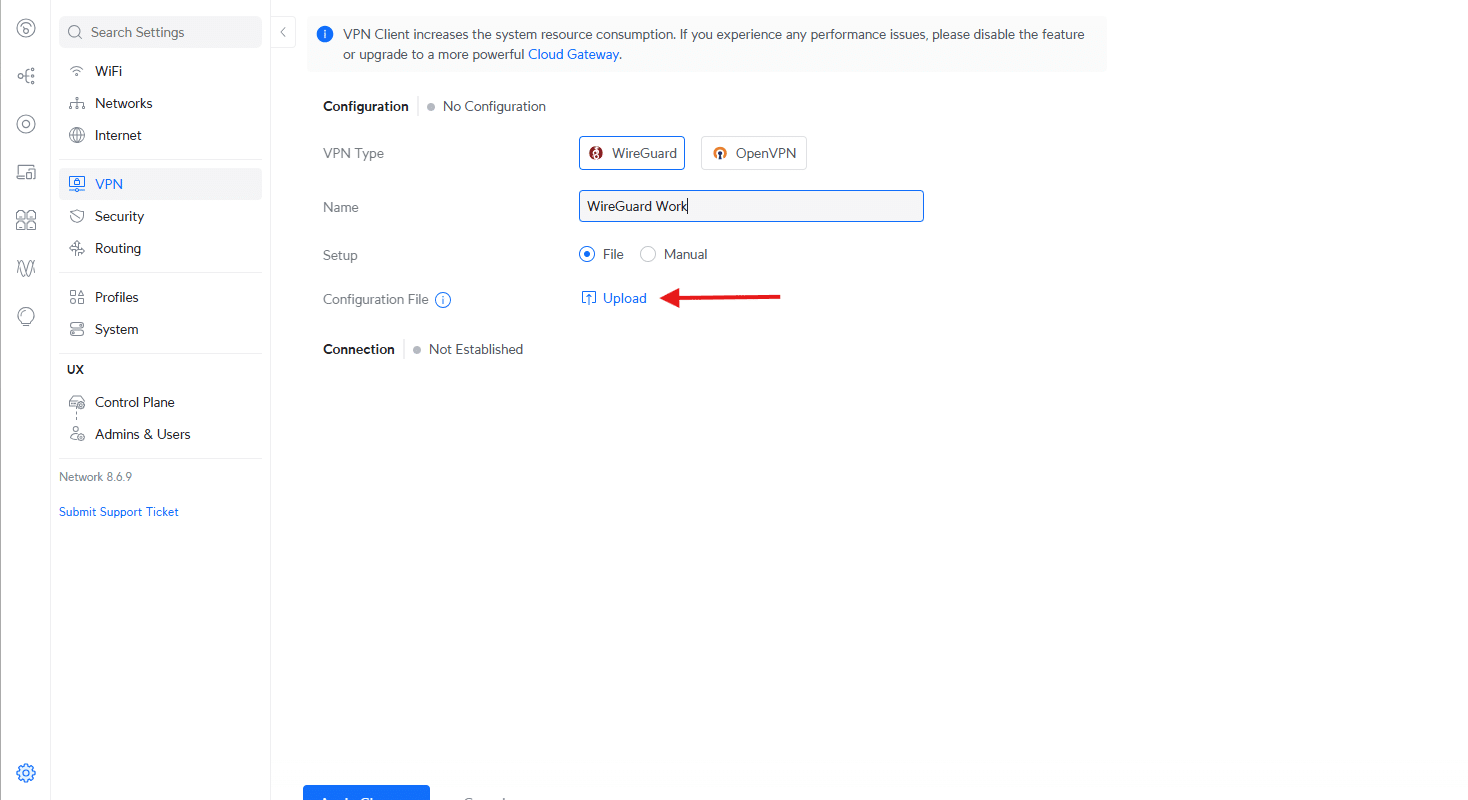Open the circular Dashboard icon in rail
The image size is (1468, 800).
tap(26, 124)
